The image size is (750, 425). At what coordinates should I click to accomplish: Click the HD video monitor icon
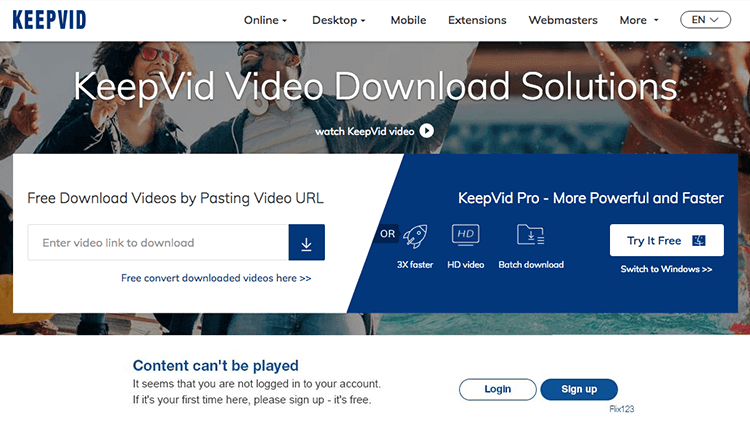[465, 235]
